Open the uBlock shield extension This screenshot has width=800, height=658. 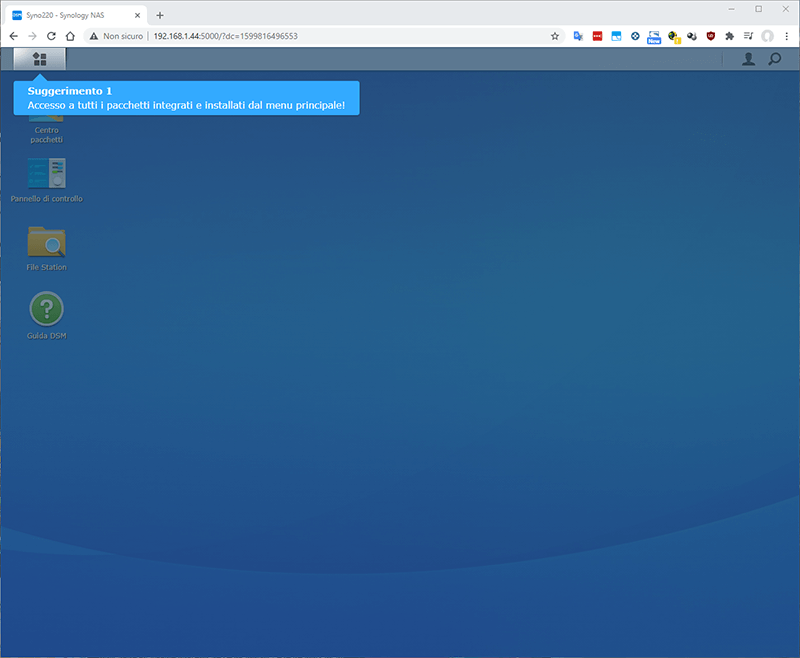pyautogui.click(x=711, y=36)
